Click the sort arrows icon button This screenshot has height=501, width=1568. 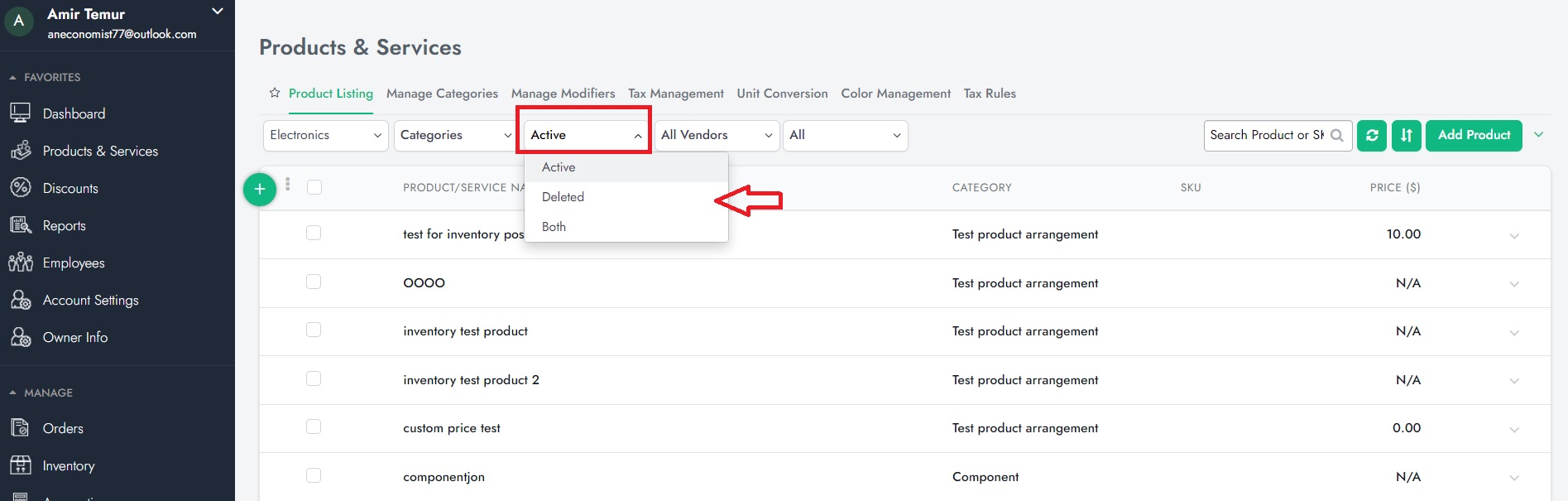click(x=1406, y=135)
